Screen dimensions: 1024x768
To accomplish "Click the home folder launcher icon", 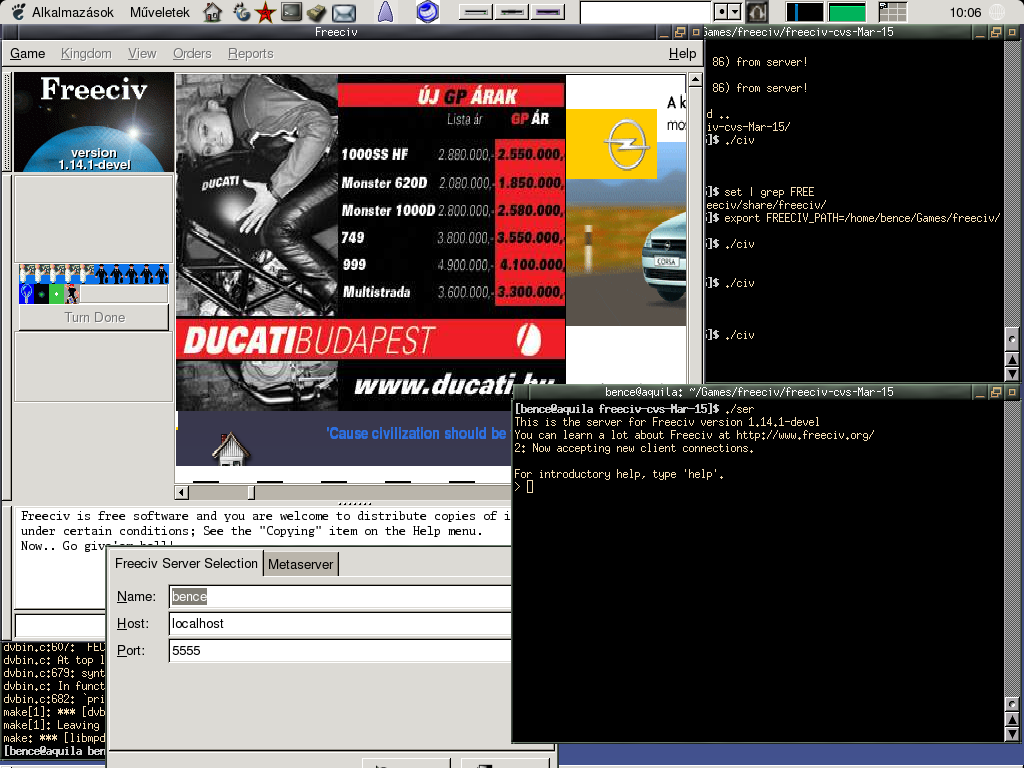I will point(212,12).
